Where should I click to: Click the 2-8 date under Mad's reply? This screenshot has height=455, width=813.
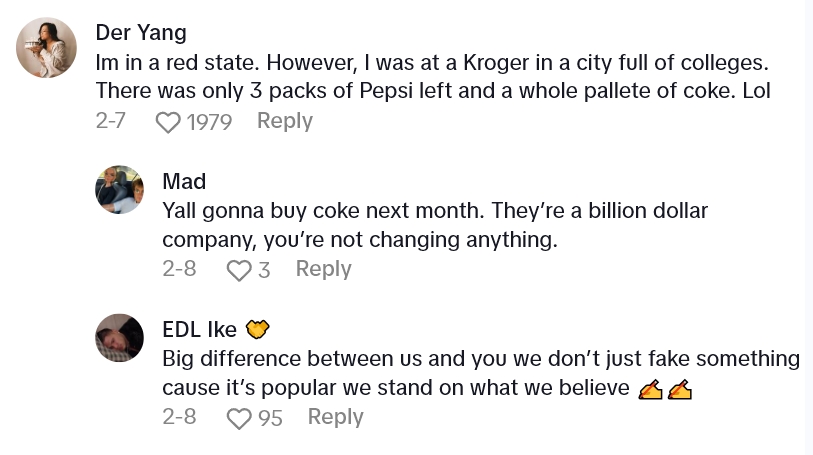tap(178, 269)
